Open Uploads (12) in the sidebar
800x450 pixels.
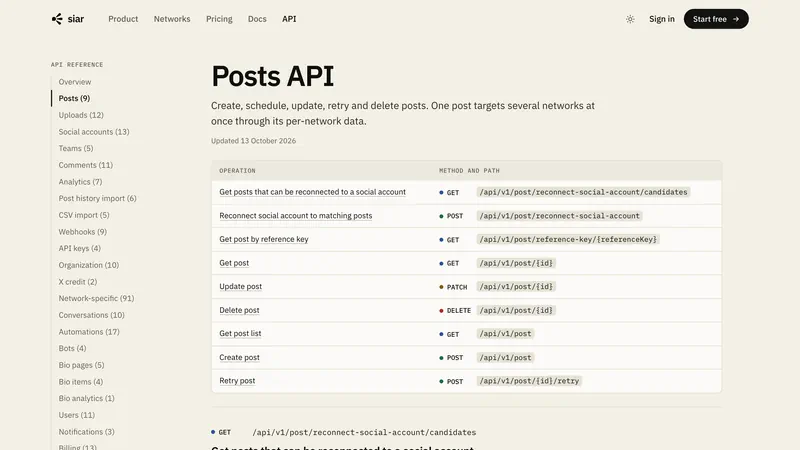[81, 115]
